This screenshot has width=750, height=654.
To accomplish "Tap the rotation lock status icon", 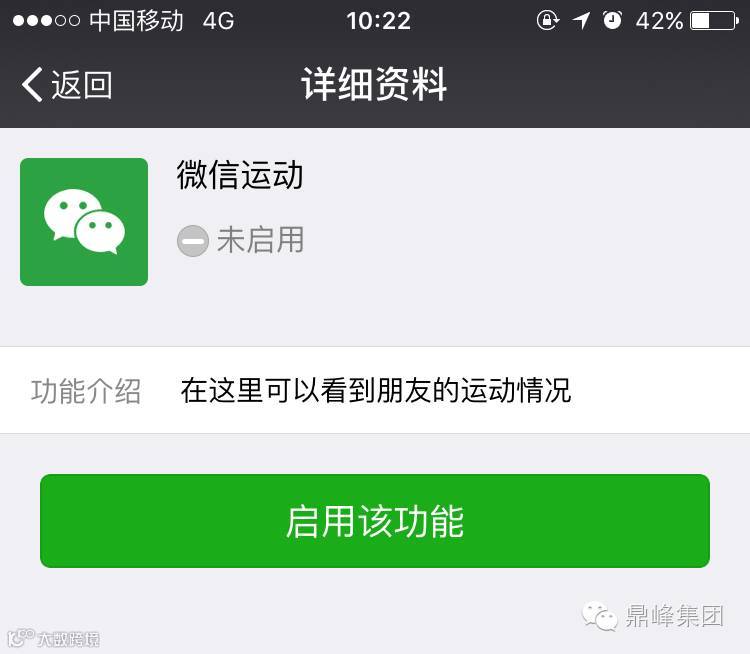I will click(x=548, y=20).
